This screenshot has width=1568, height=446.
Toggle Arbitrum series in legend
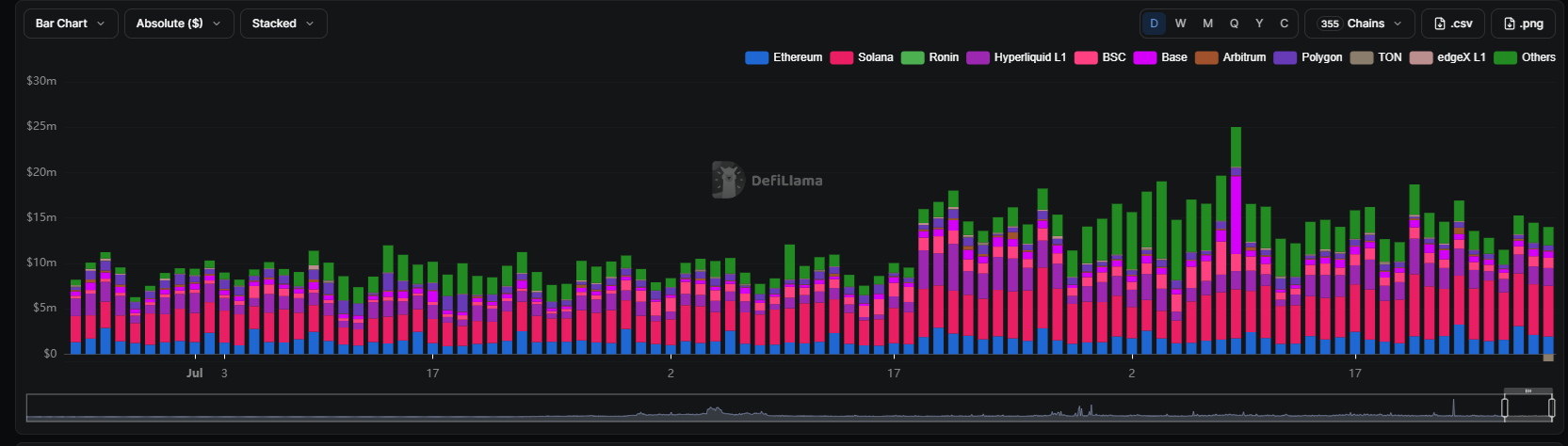coord(1230,57)
